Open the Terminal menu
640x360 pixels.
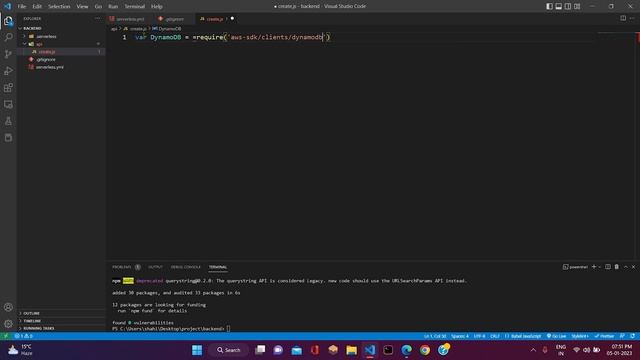[135, 7]
